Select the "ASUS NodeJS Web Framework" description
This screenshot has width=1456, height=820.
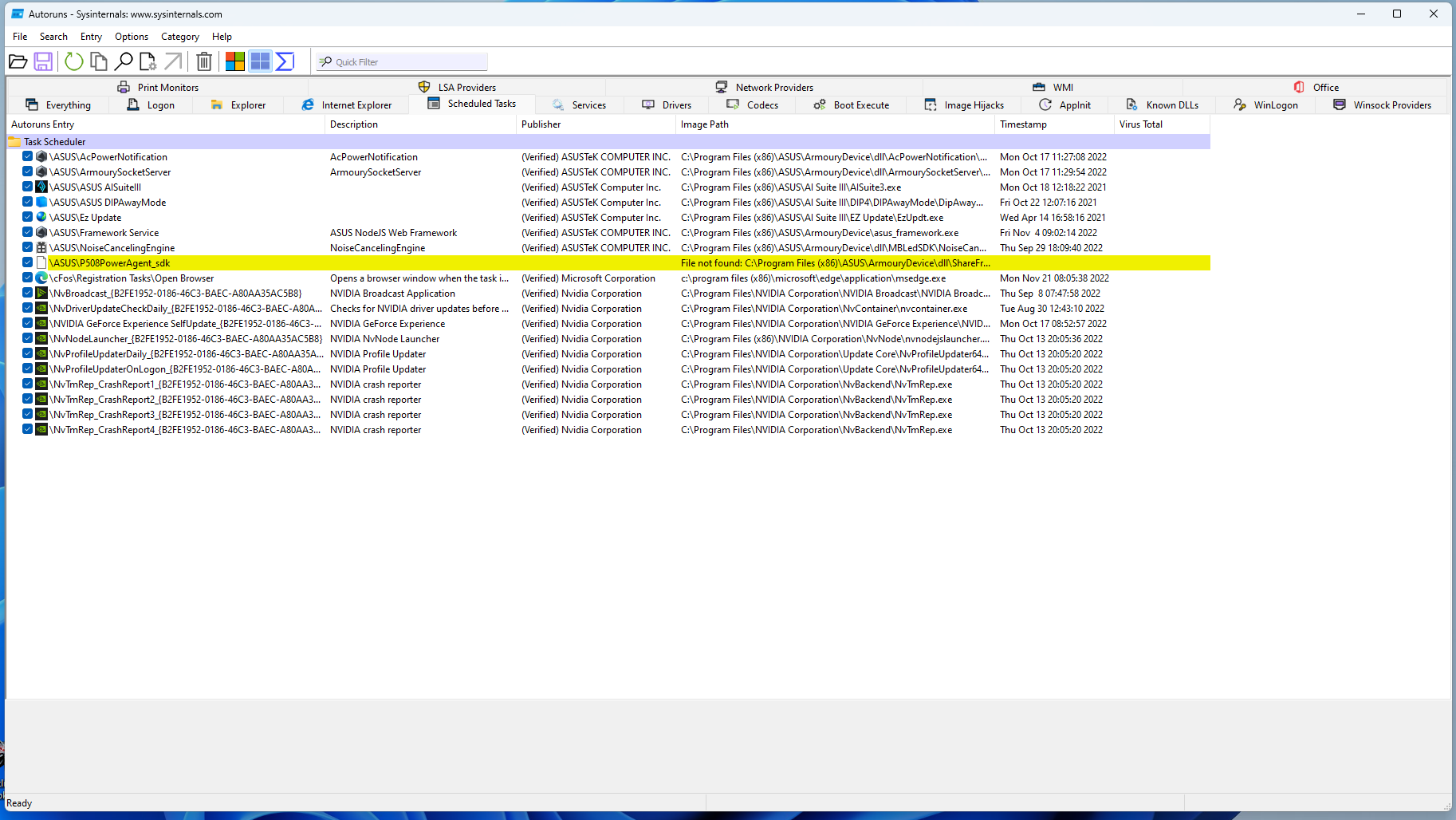pyautogui.click(x=394, y=233)
